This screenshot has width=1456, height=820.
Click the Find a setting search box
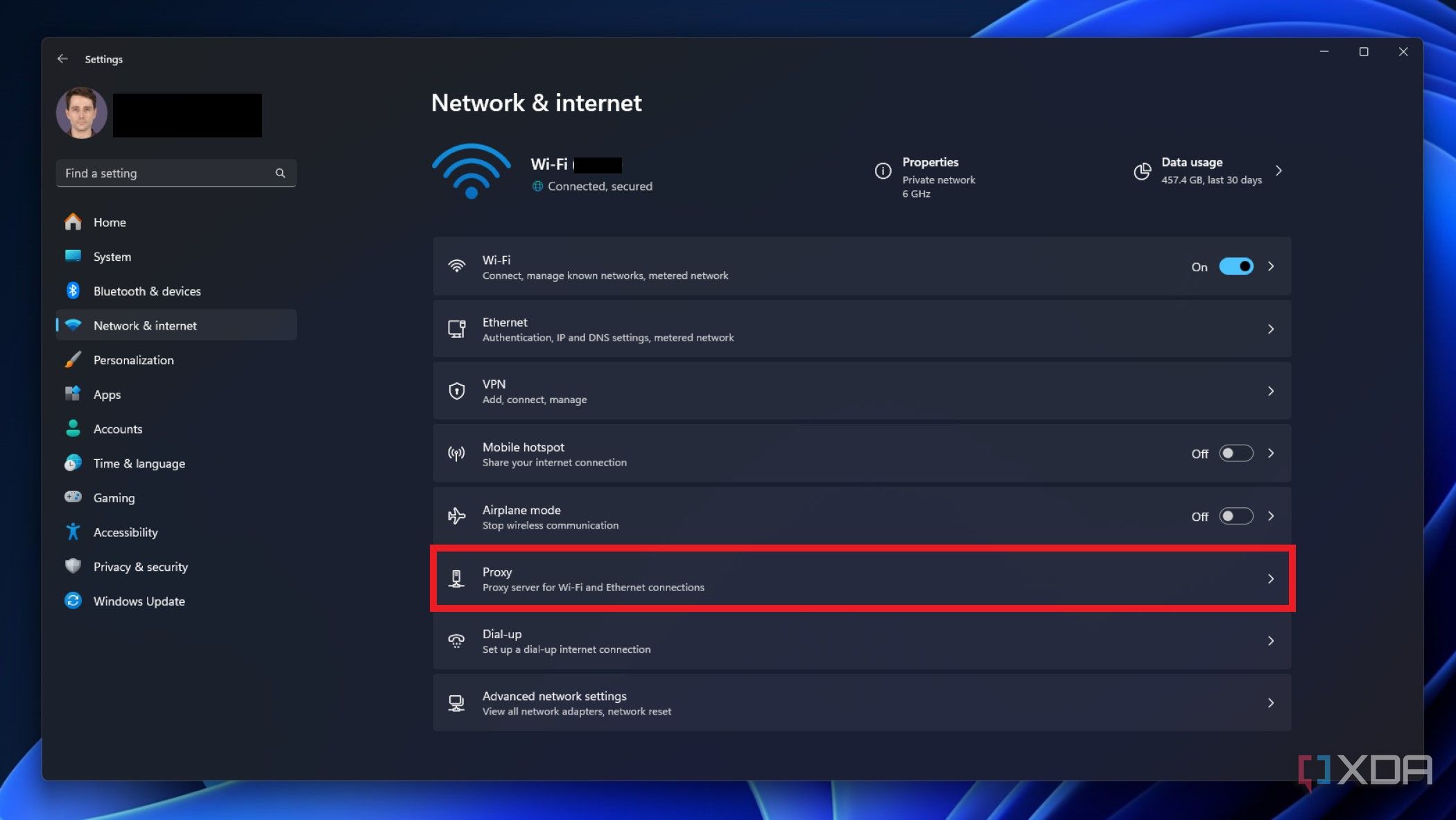(166, 173)
